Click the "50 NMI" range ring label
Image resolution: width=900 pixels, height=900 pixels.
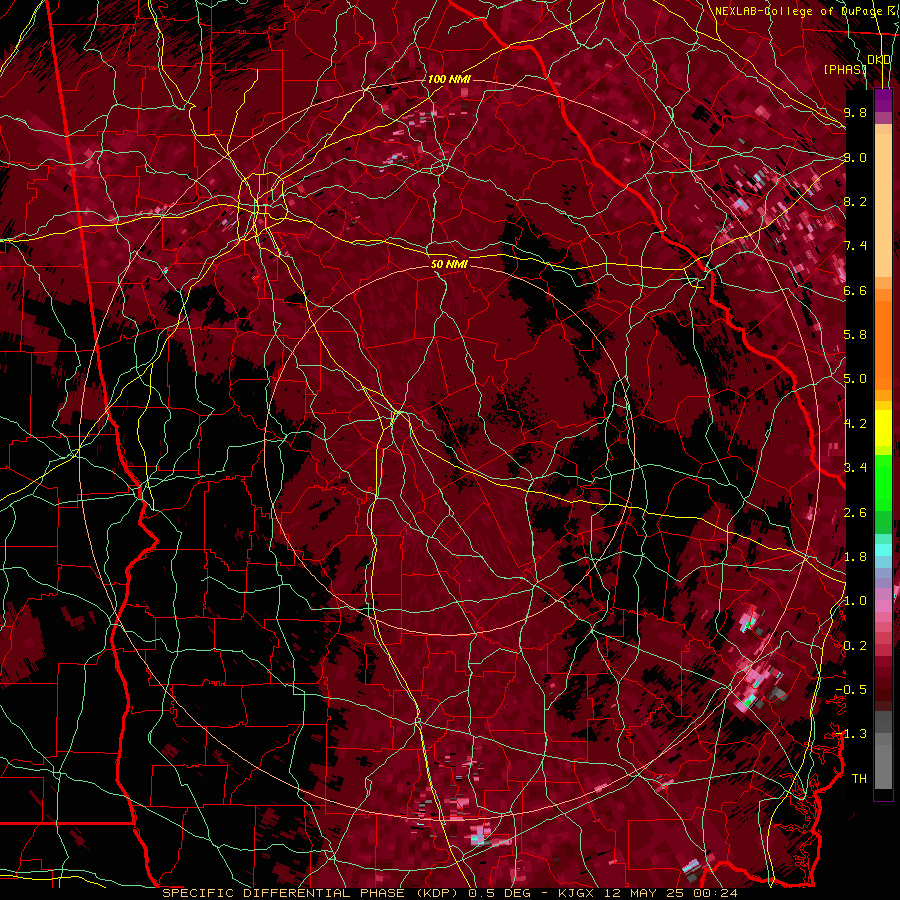(x=449, y=264)
